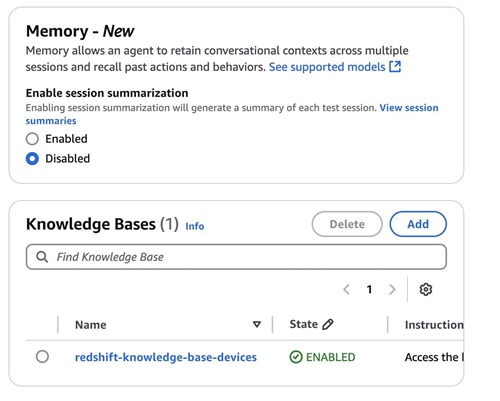The image size is (500, 401).
Task: Click page number 1 in pagination
Action: tap(369, 289)
